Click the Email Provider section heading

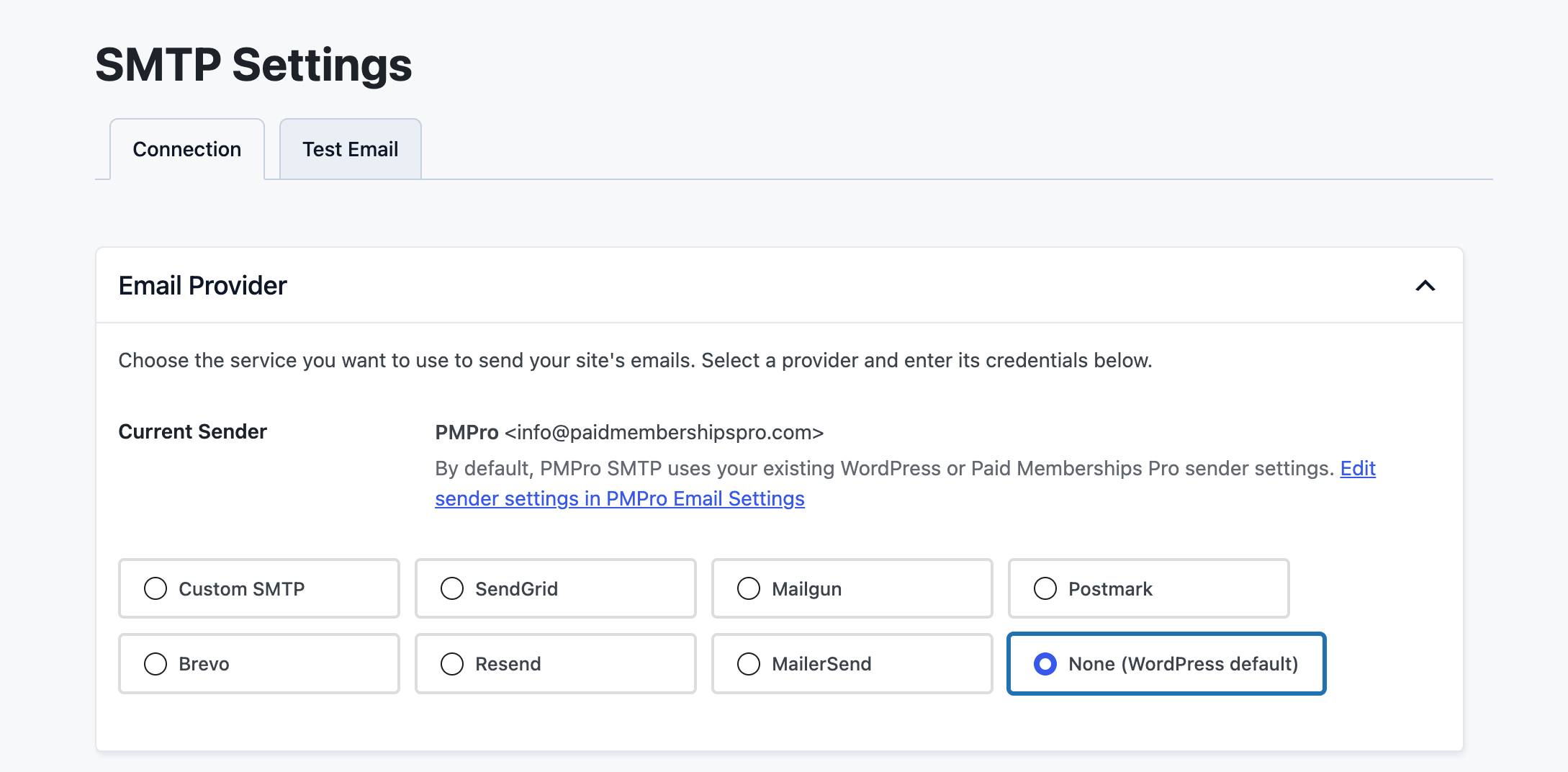(x=203, y=286)
